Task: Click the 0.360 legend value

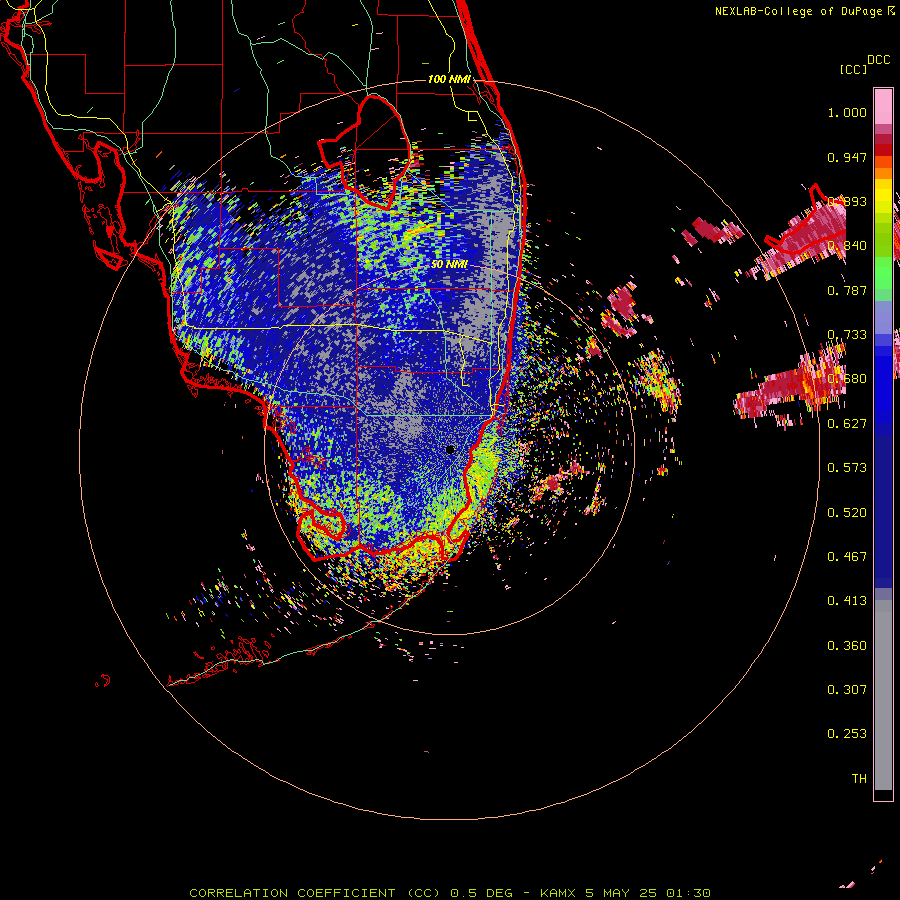Action: (x=847, y=646)
